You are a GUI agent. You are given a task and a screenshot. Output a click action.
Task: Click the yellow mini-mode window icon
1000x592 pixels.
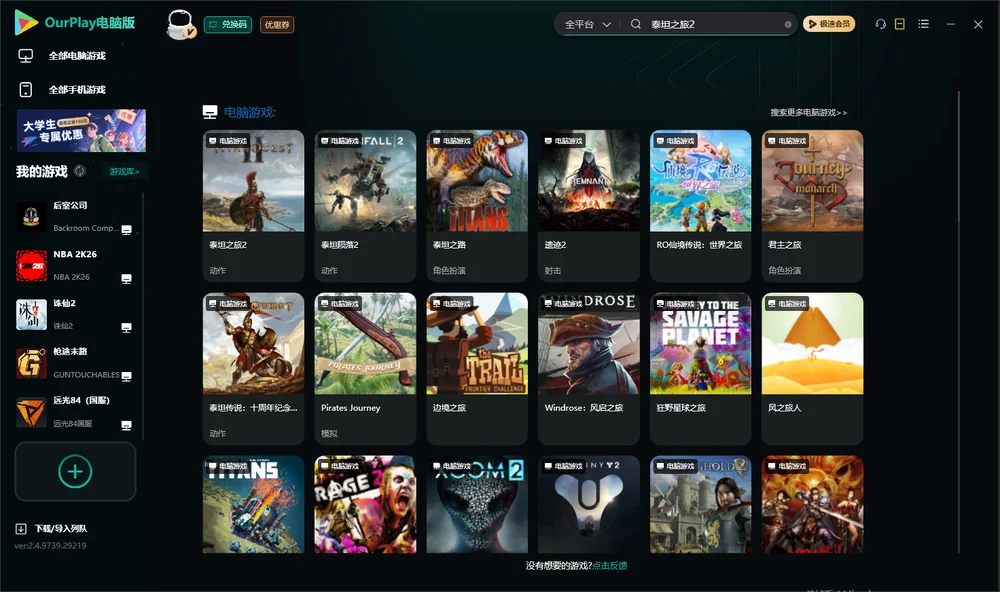[x=900, y=24]
